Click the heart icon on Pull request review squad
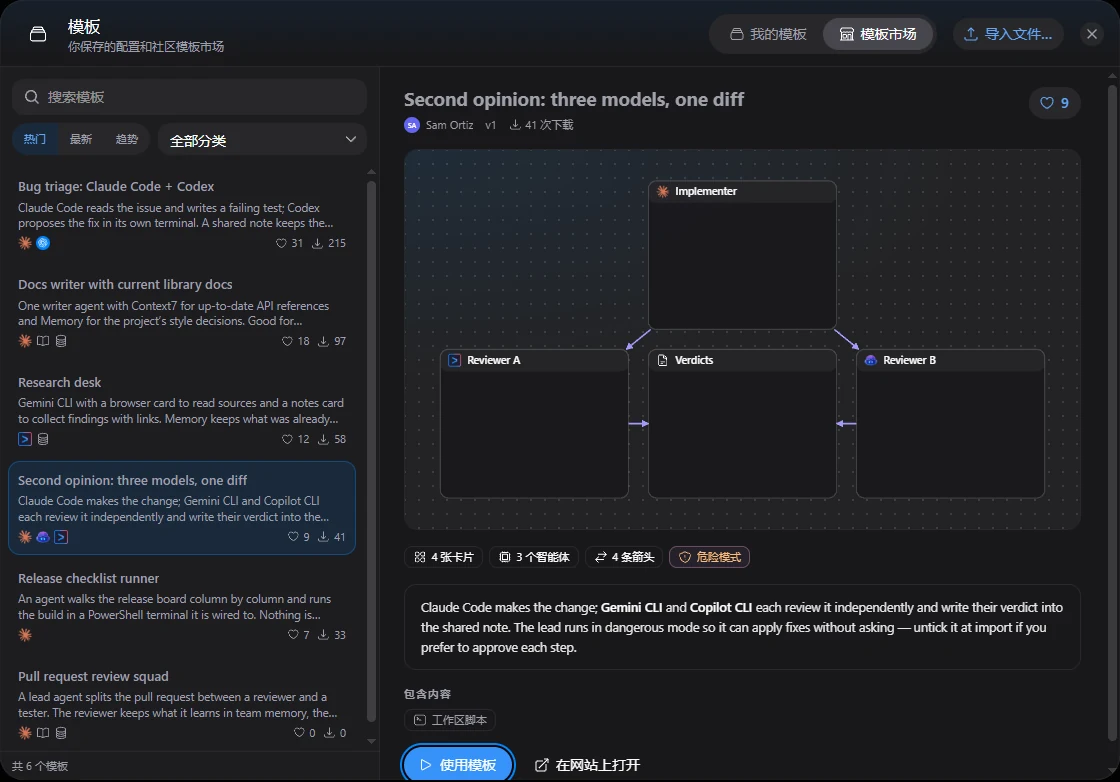This screenshot has height=782, width=1120. [299, 733]
